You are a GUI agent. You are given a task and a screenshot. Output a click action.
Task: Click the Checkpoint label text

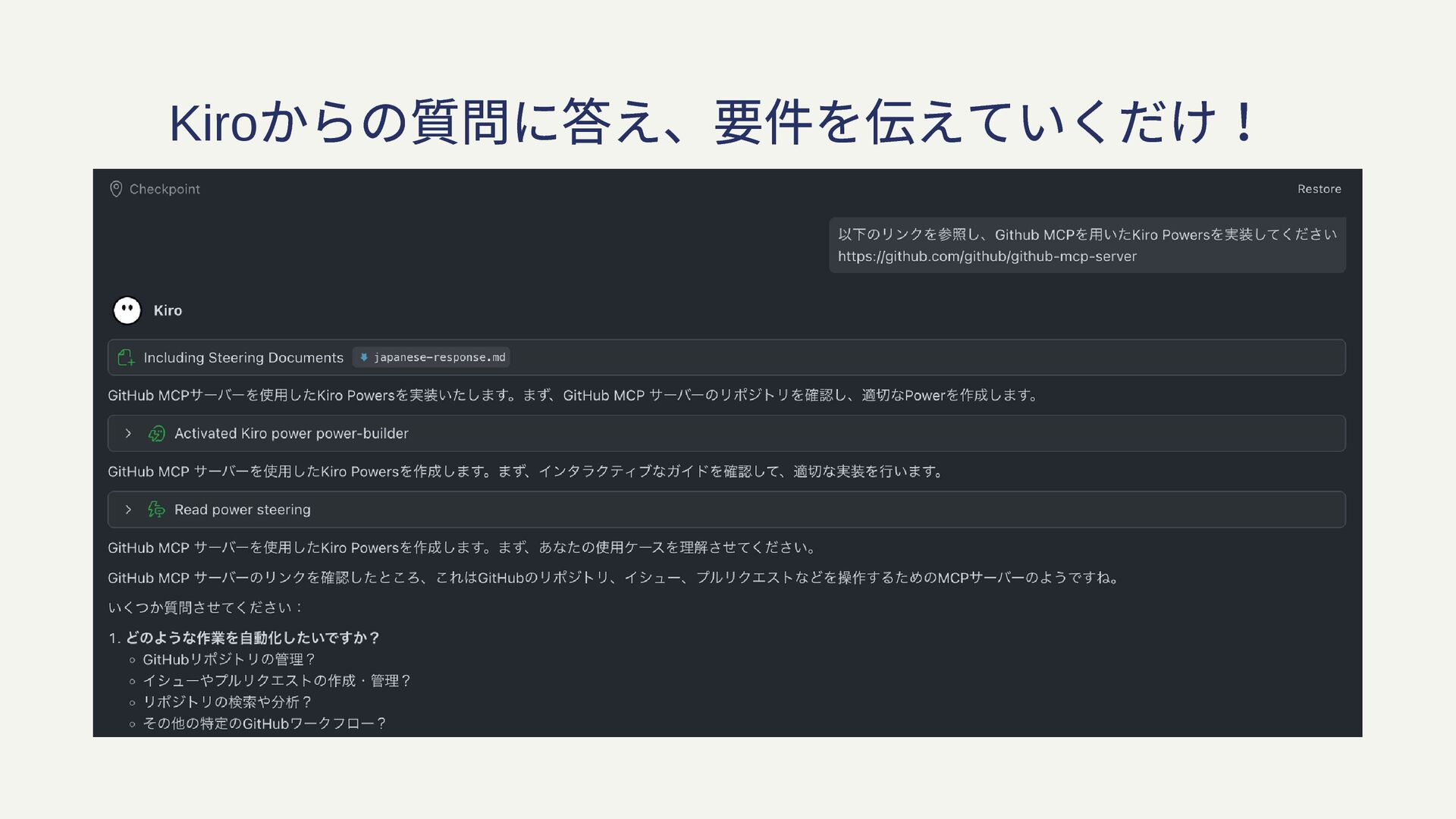click(165, 189)
